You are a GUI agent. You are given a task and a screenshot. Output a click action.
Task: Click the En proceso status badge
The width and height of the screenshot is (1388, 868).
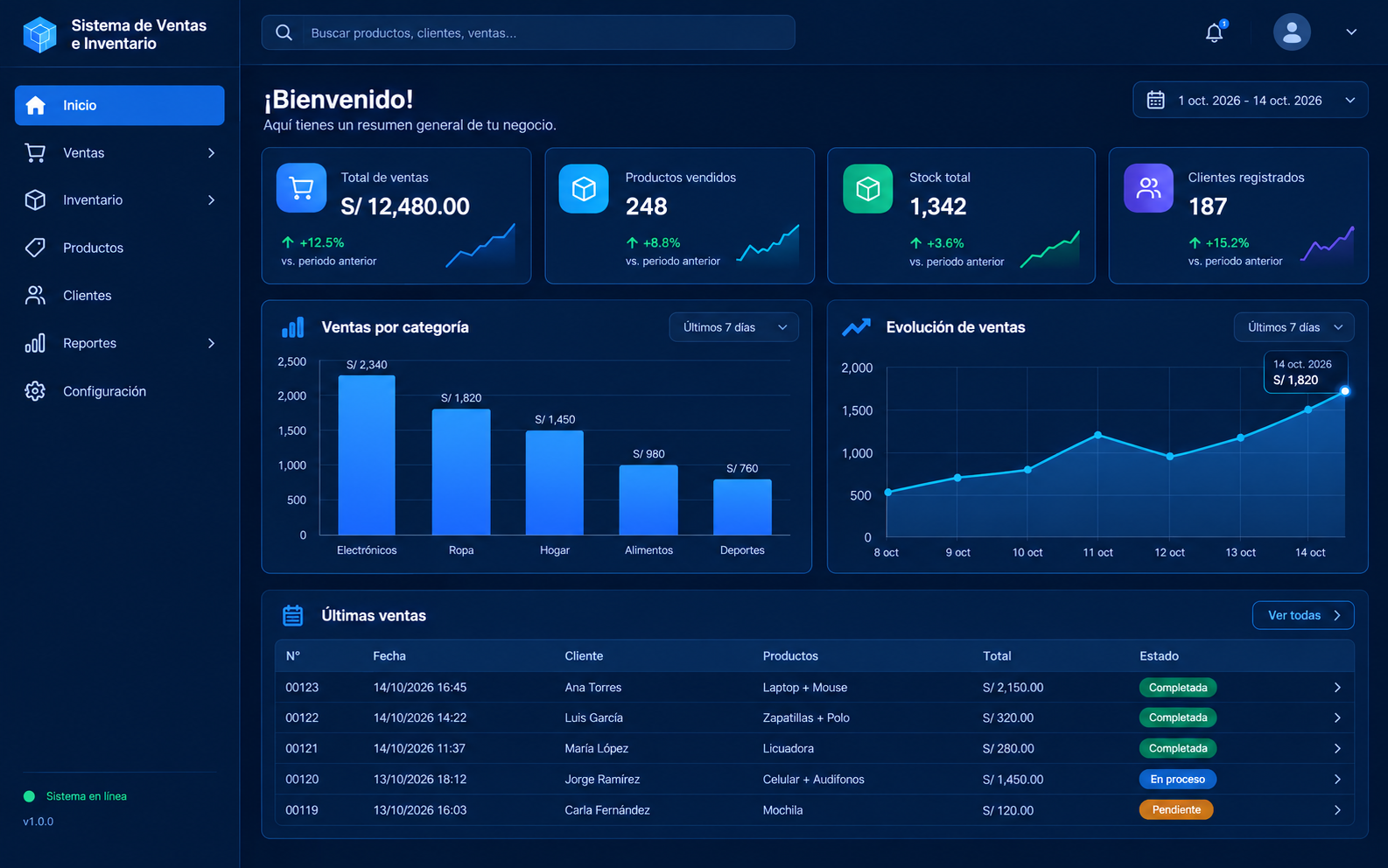coord(1178,780)
